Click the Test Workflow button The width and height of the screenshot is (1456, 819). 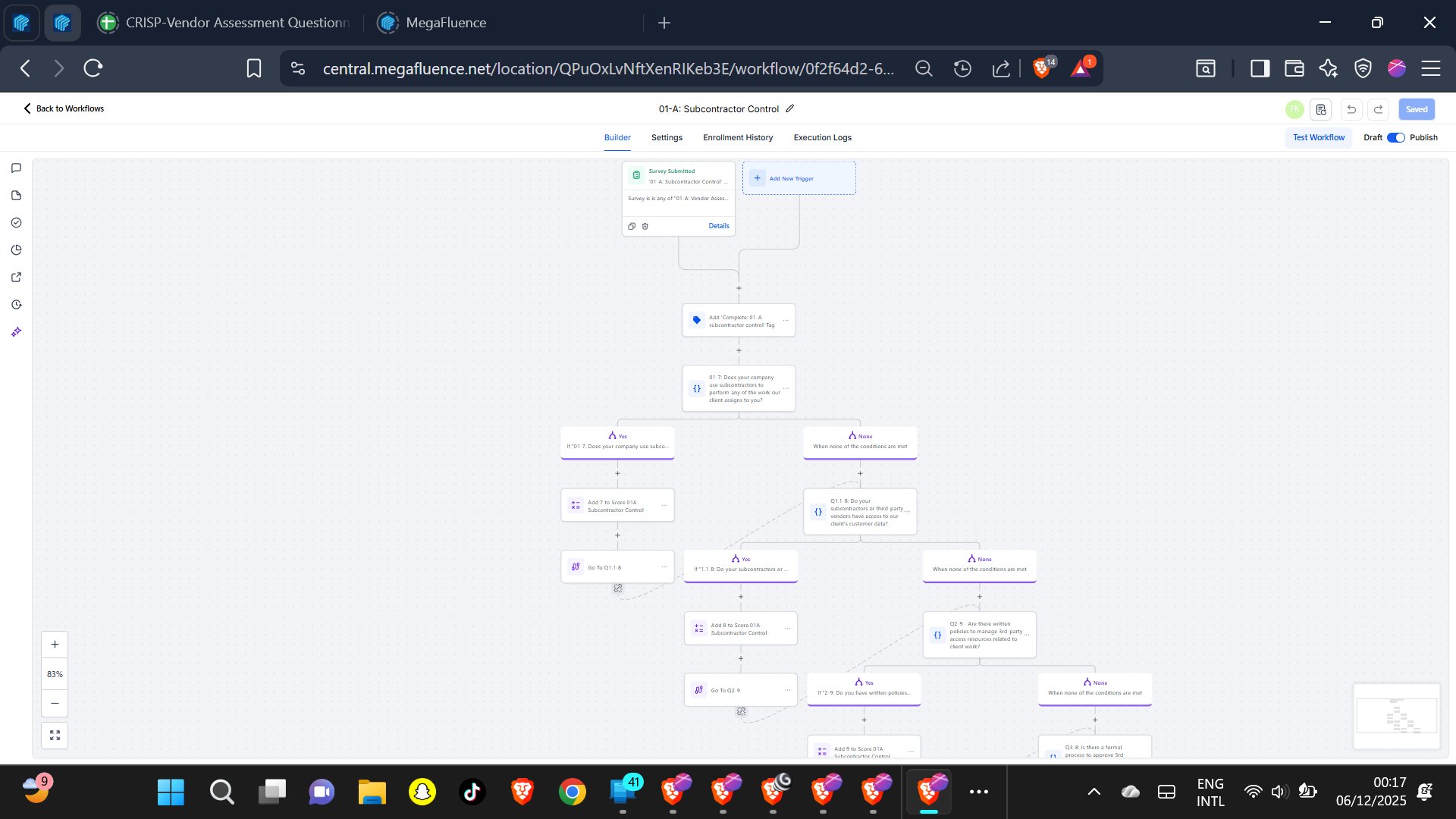1318,137
